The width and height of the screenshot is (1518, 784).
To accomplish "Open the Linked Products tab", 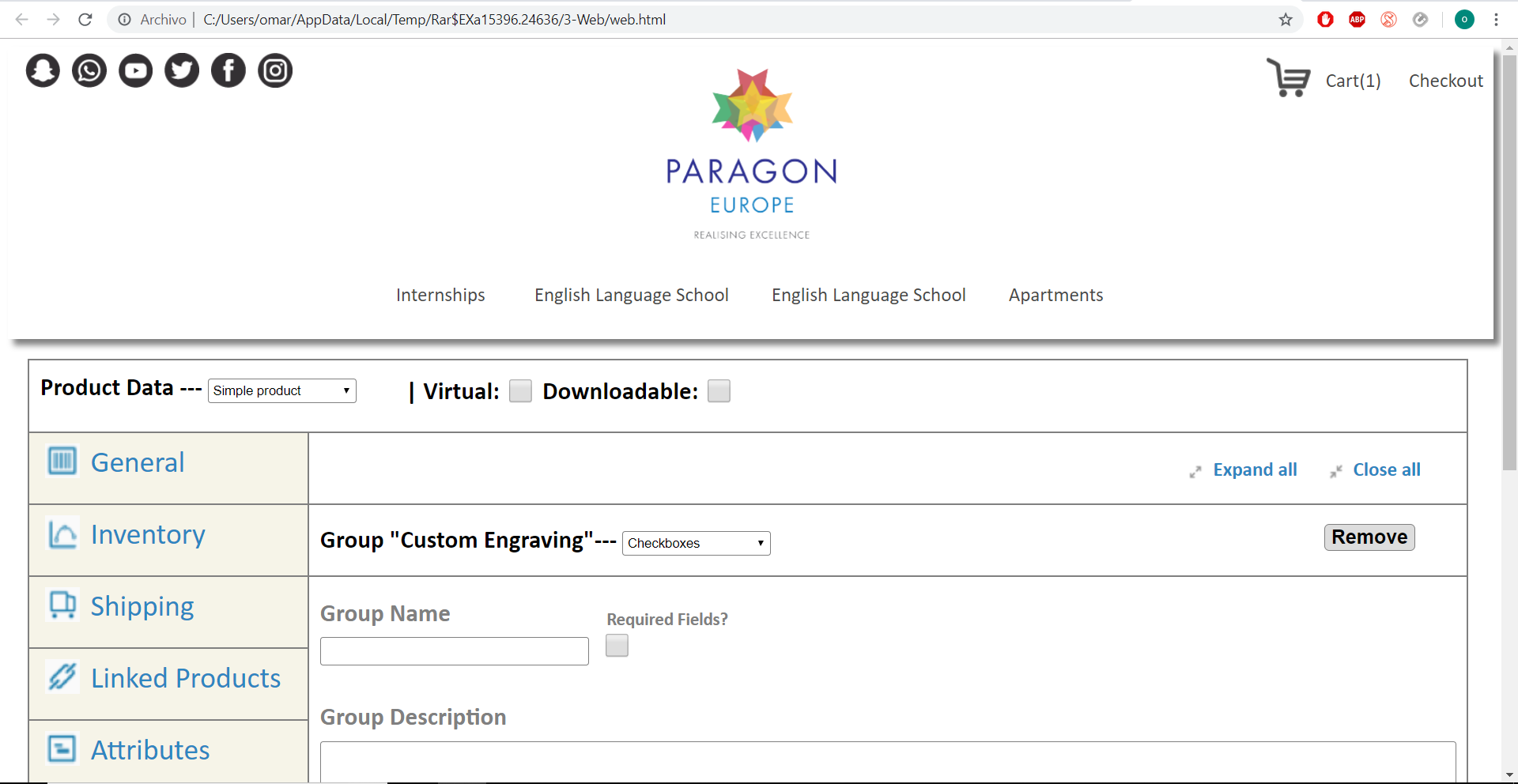I will (x=185, y=679).
